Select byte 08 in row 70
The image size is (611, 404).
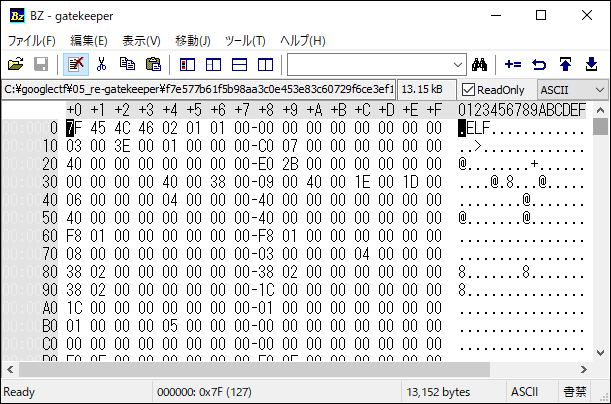[x=74, y=254]
